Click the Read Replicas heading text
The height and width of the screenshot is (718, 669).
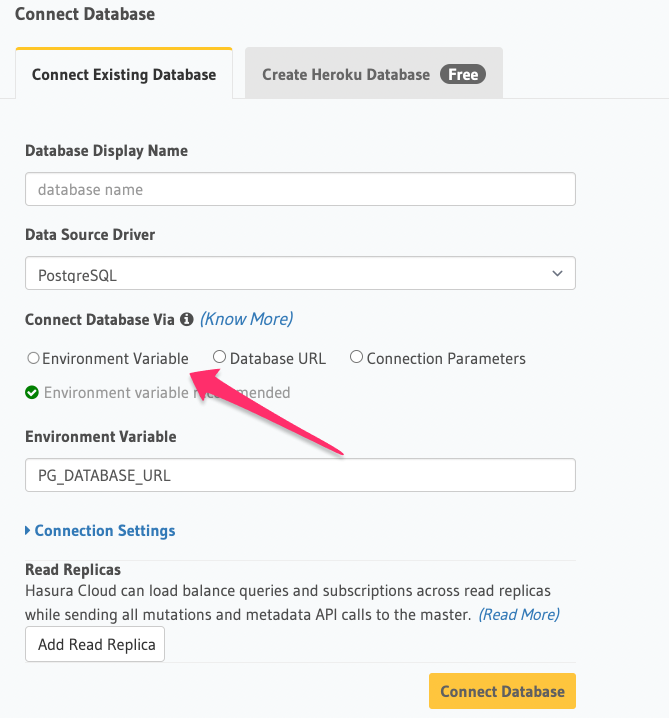[x=73, y=570]
